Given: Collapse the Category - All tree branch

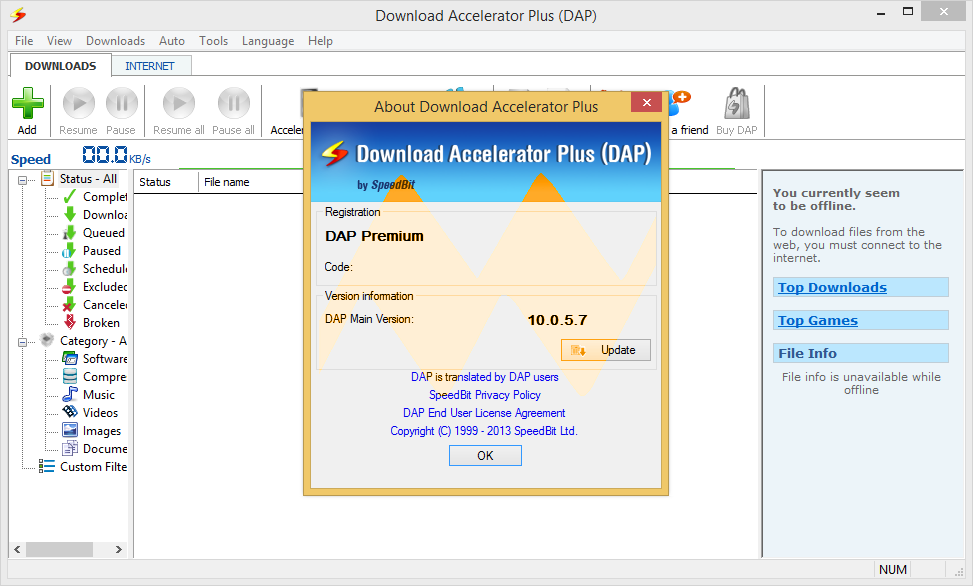Looking at the screenshot, I should pyautogui.click(x=23, y=342).
